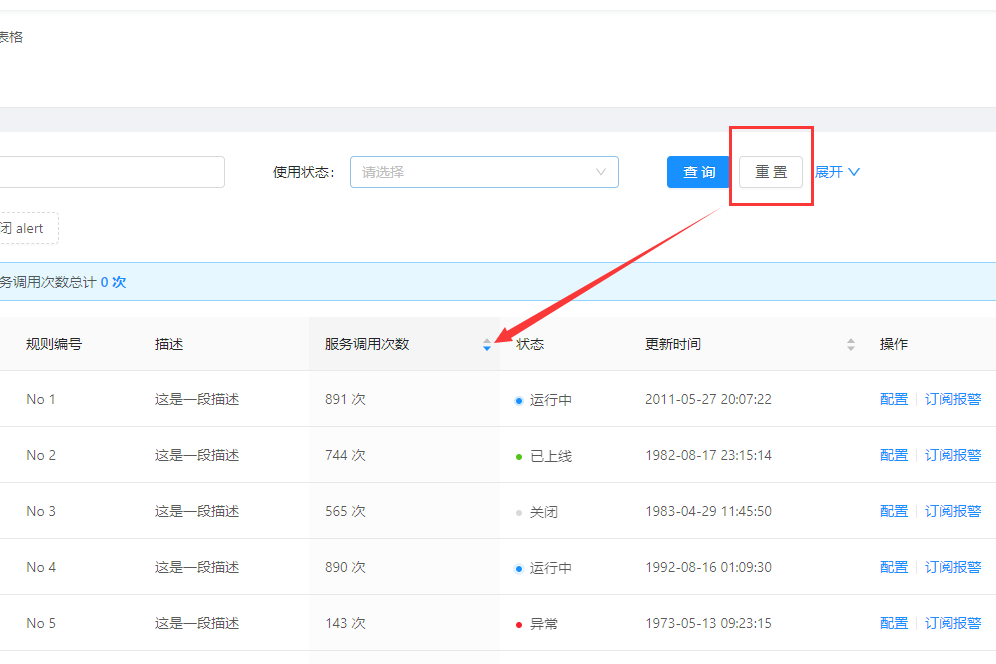Open 配置 link for rule No 1

[893, 398]
